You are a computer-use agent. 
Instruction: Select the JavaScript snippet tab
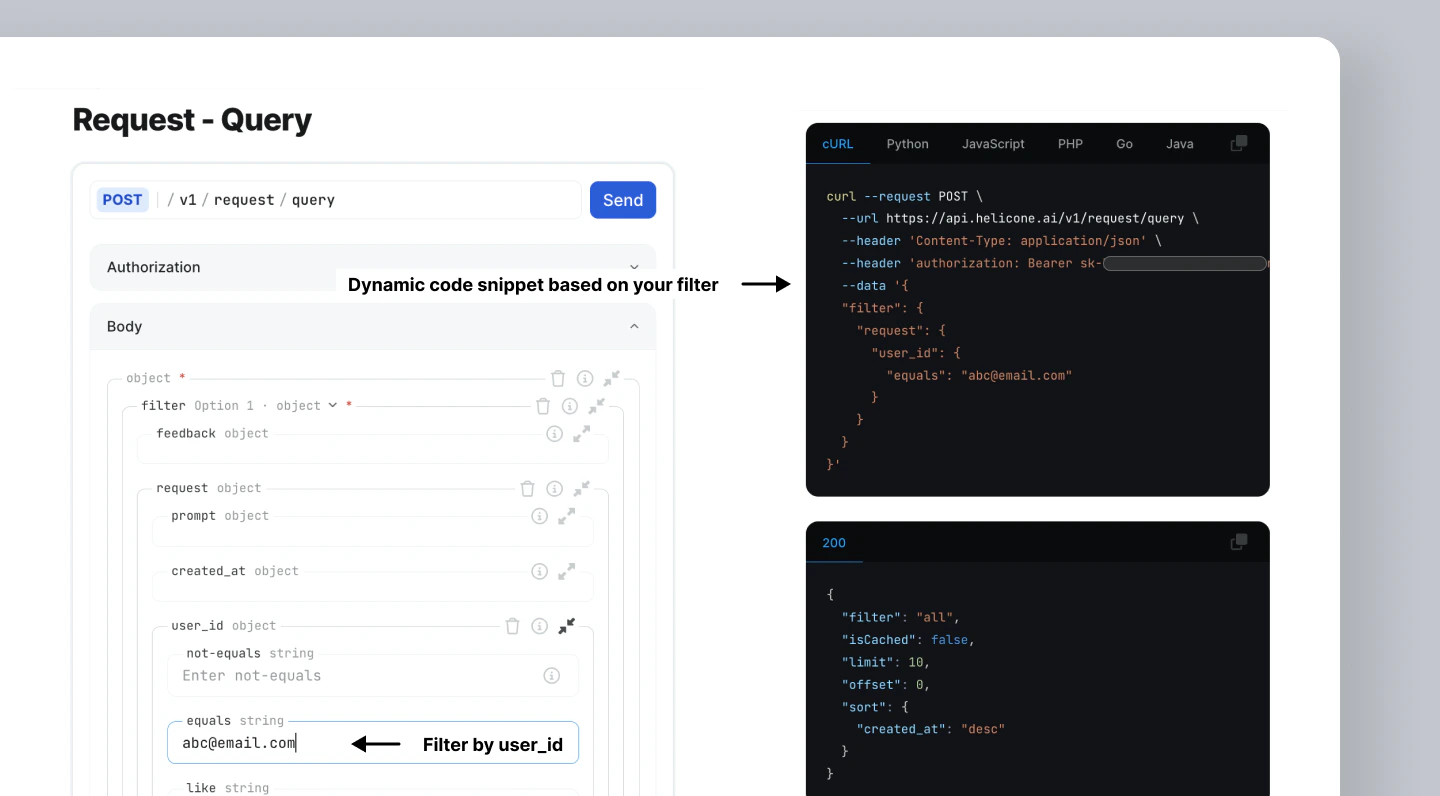(x=993, y=143)
